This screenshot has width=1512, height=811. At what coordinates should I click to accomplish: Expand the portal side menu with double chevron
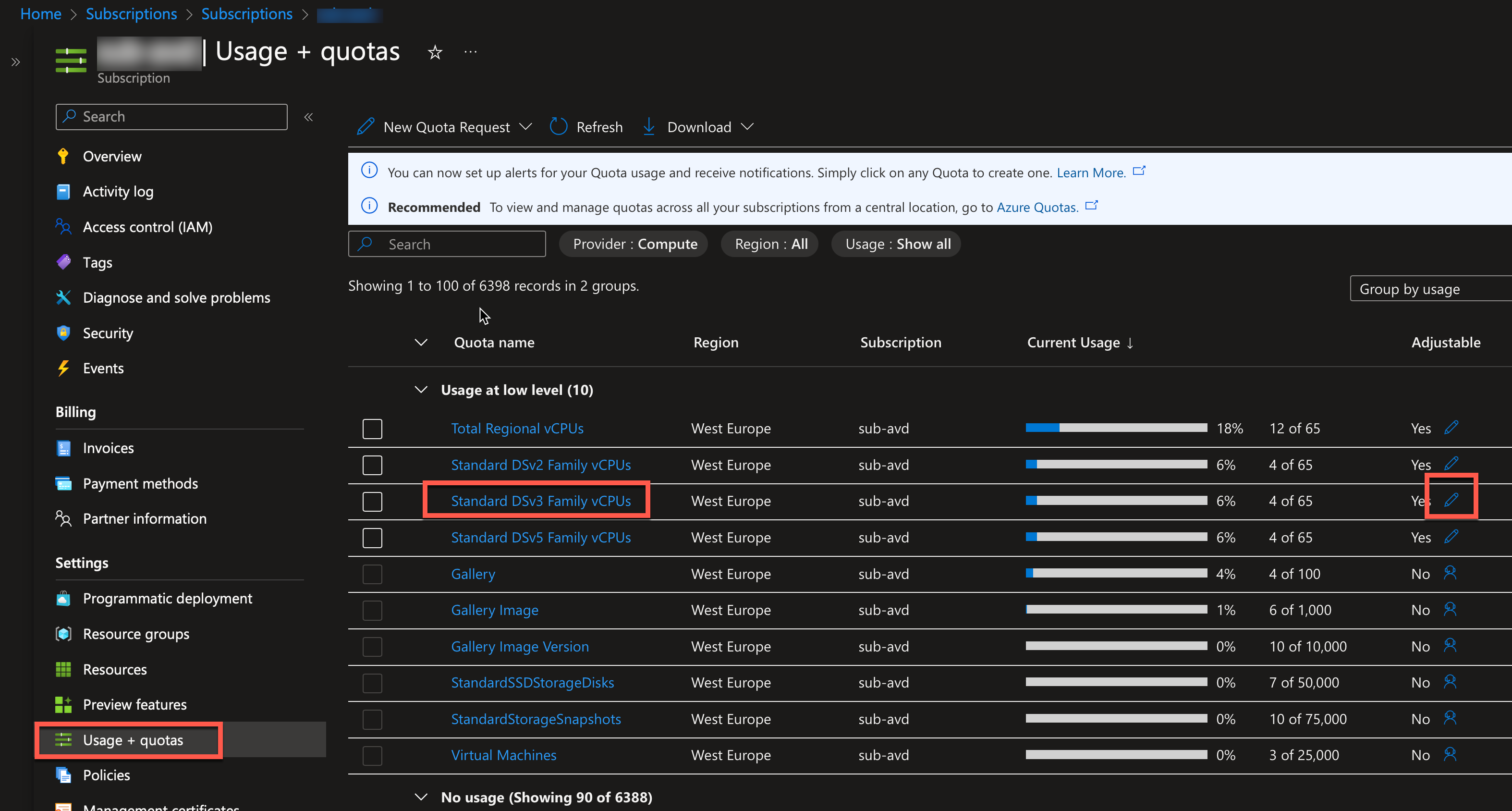(16, 61)
